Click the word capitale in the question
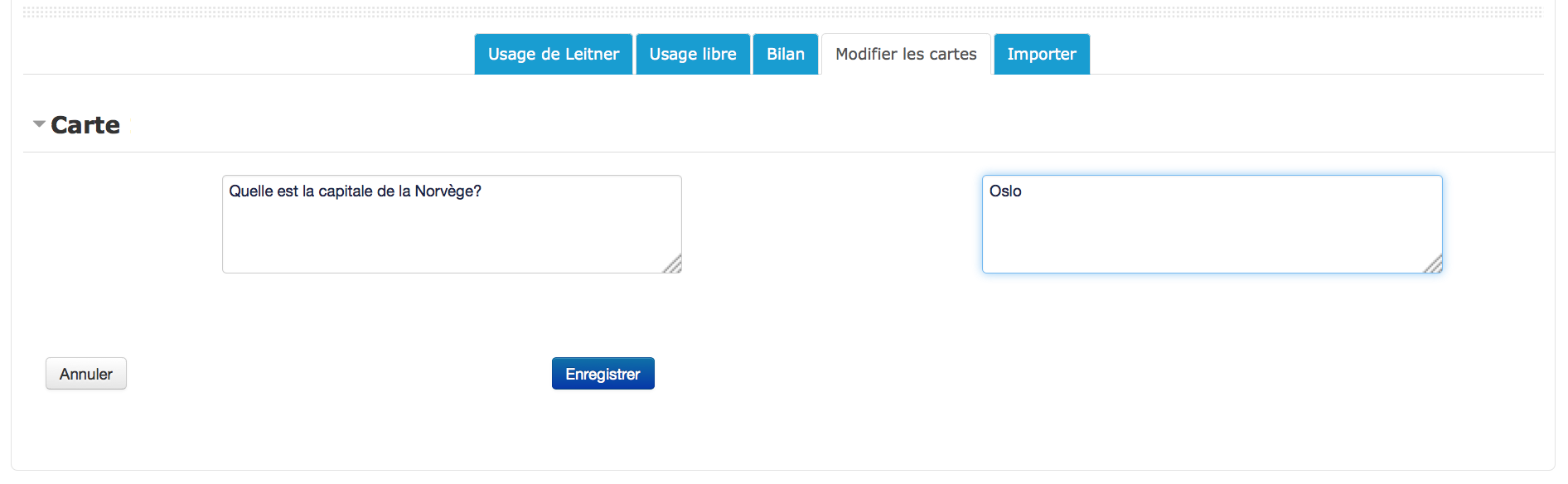 pyautogui.click(x=346, y=191)
